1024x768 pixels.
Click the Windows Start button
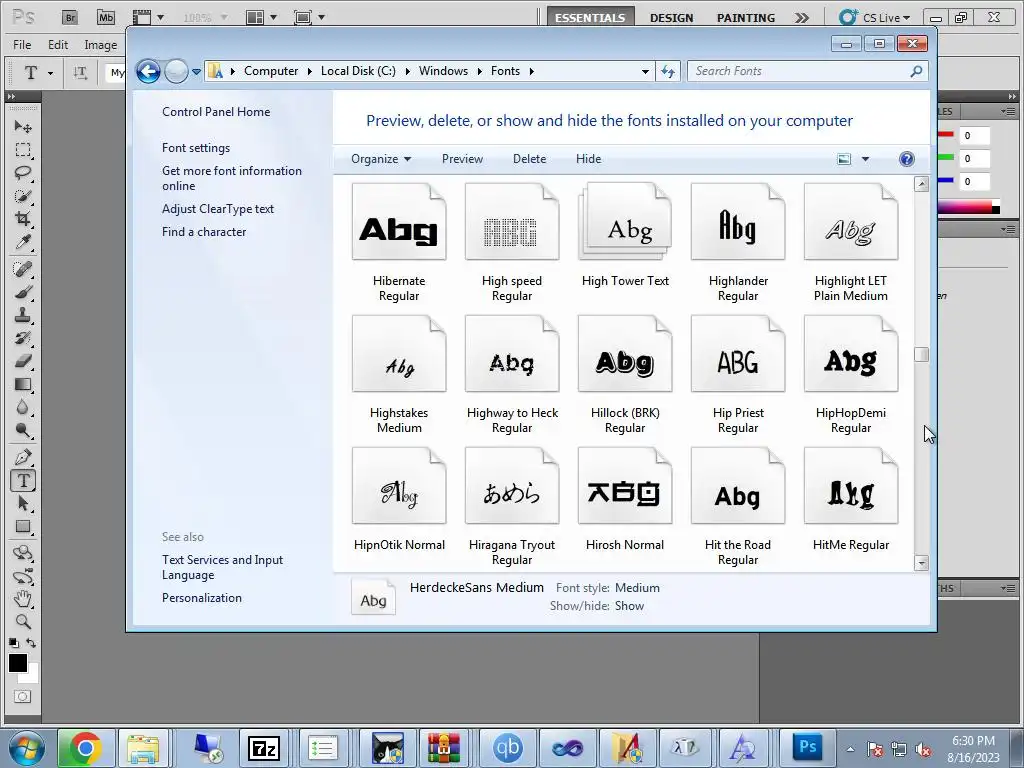tap(25, 748)
